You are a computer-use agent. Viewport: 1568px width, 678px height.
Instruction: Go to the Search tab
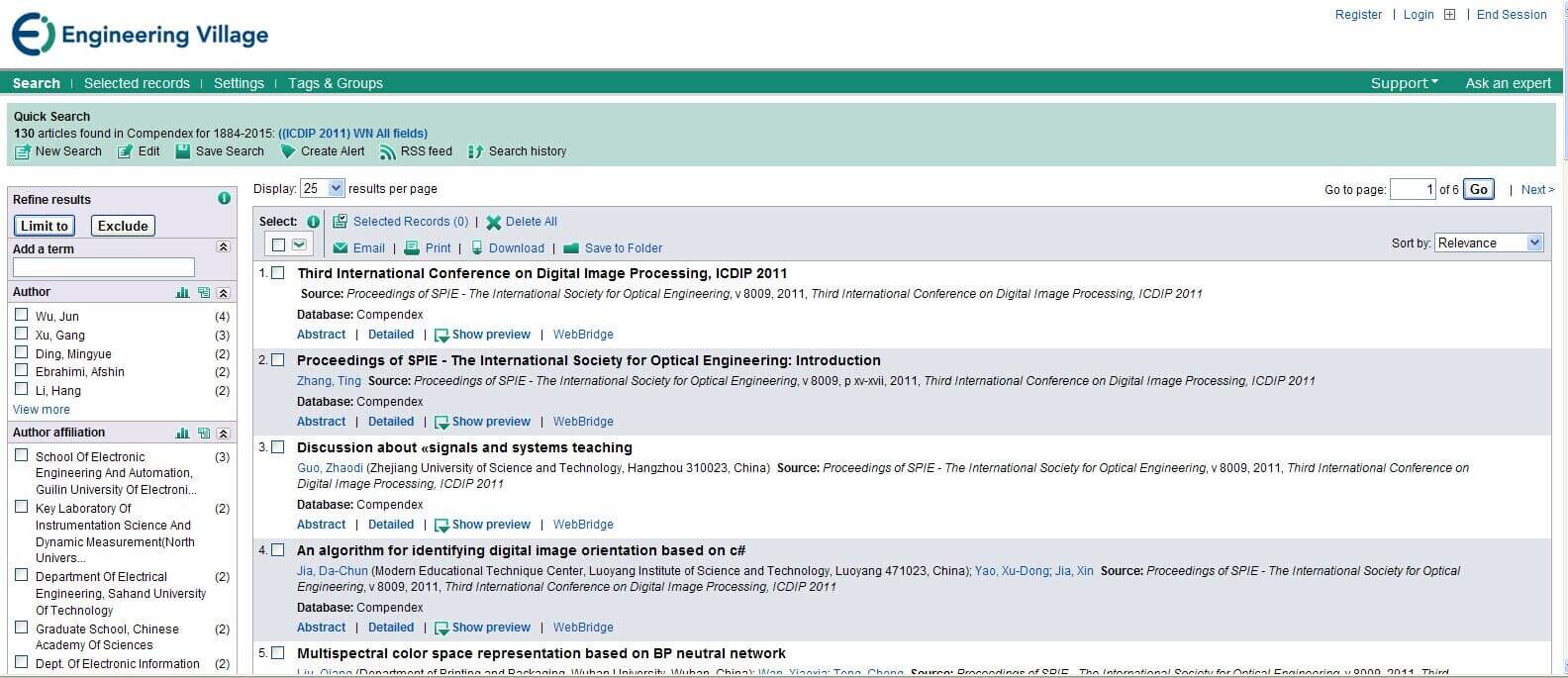pyautogui.click(x=37, y=83)
